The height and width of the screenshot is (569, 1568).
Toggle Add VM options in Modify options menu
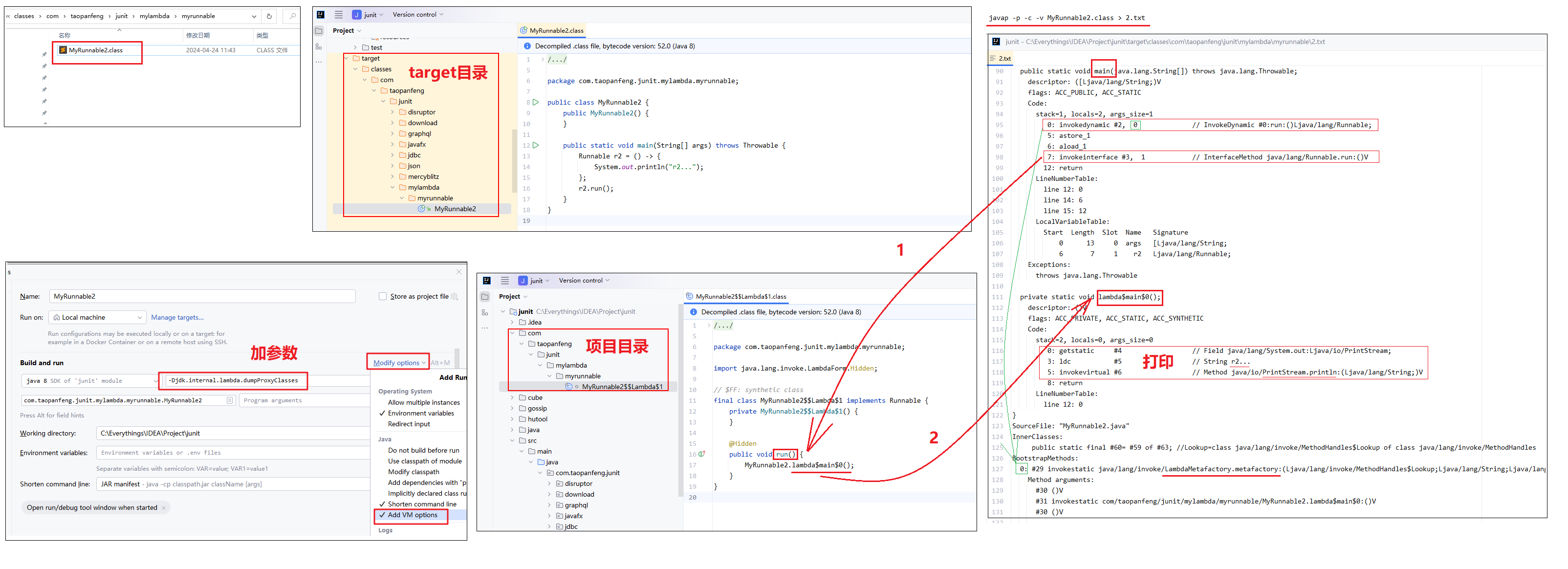pos(412,515)
